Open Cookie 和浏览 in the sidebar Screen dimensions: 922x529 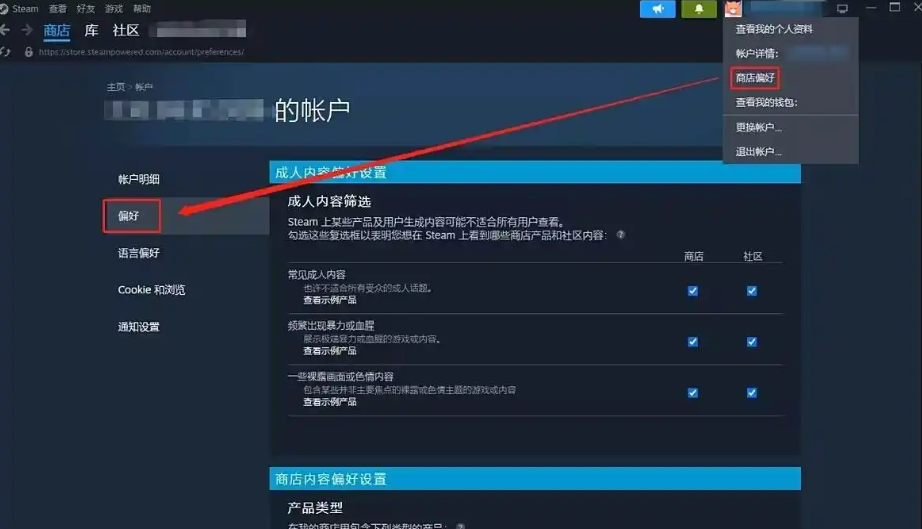point(151,290)
